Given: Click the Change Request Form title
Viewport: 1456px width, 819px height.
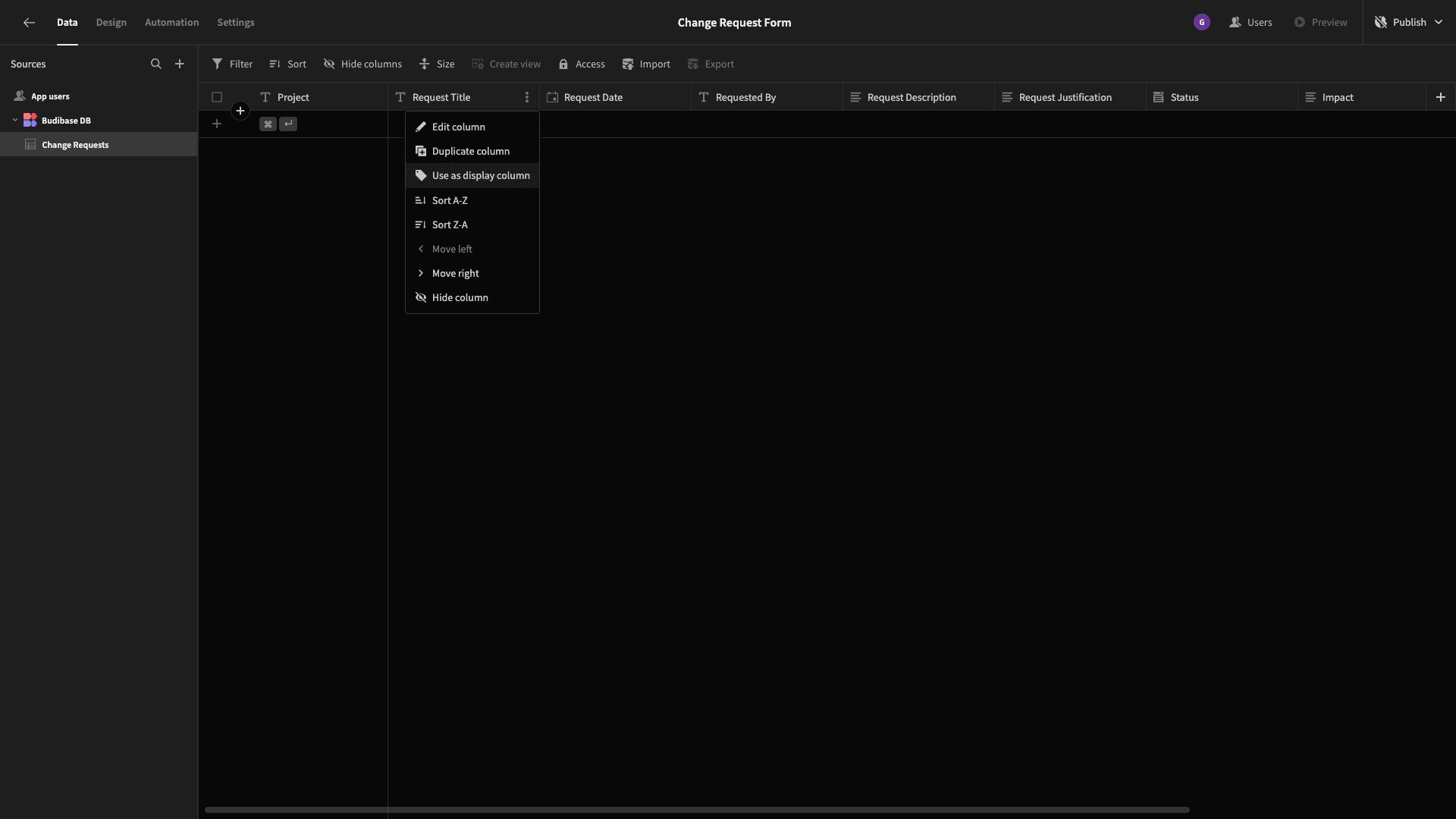Looking at the screenshot, I should click(x=734, y=23).
